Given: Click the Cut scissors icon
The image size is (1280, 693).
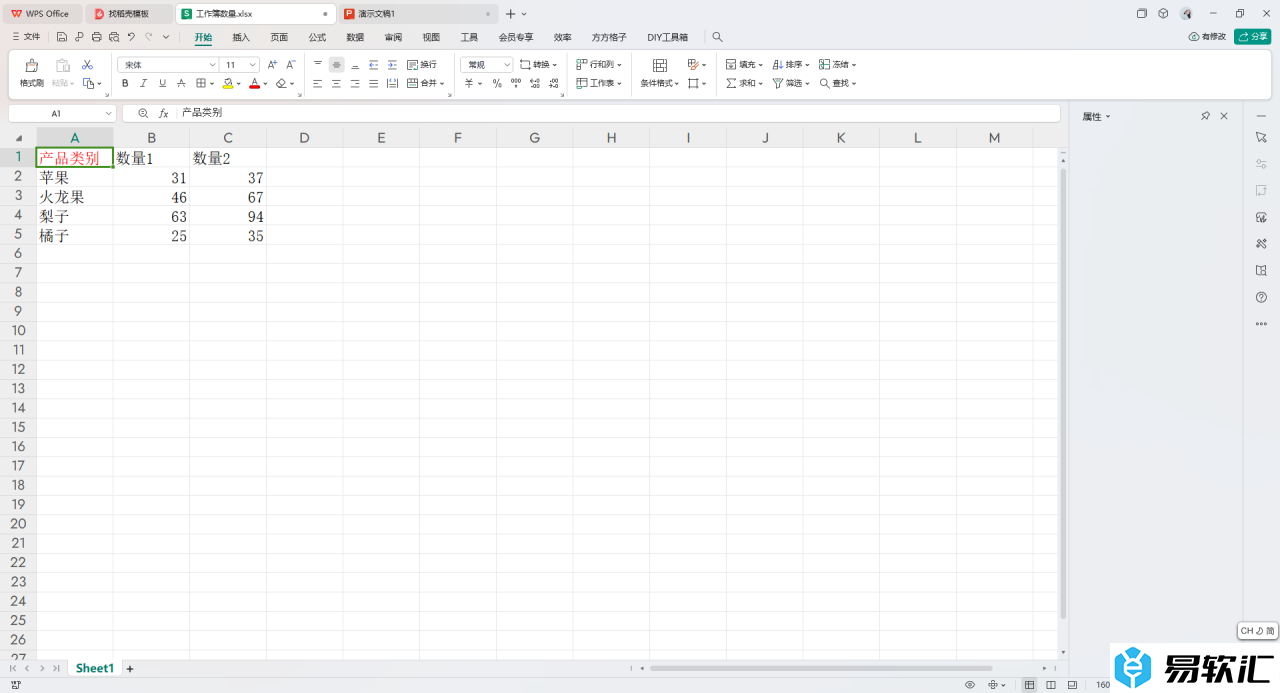Looking at the screenshot, I should (x=87, y=65).
